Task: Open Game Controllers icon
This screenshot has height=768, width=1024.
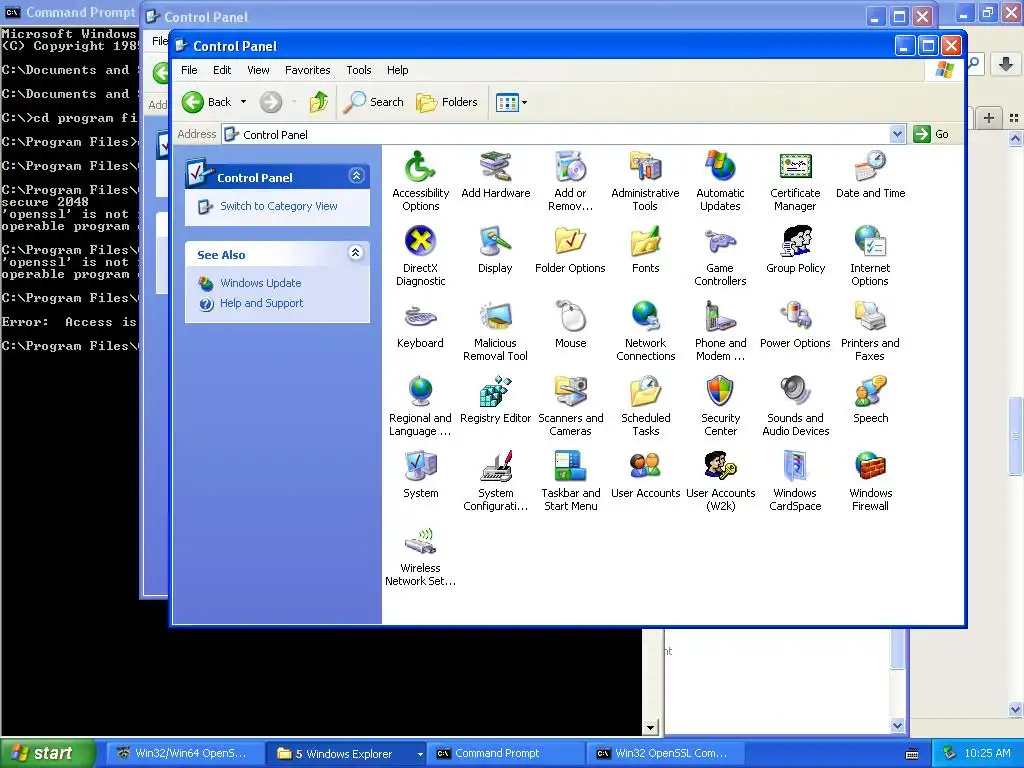Action: tap(720, 257)
